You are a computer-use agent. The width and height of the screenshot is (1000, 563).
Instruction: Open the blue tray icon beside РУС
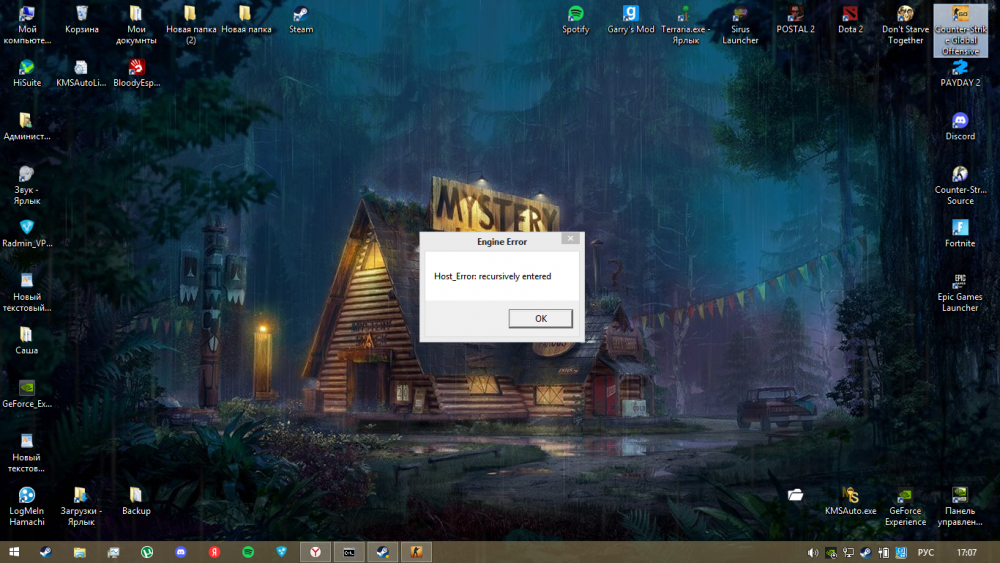click(x=901, y=553)
